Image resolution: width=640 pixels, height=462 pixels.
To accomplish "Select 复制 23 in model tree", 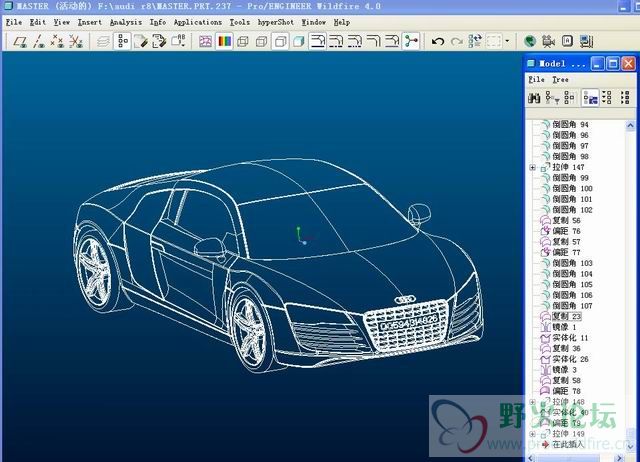I will [x=566, y=316].
